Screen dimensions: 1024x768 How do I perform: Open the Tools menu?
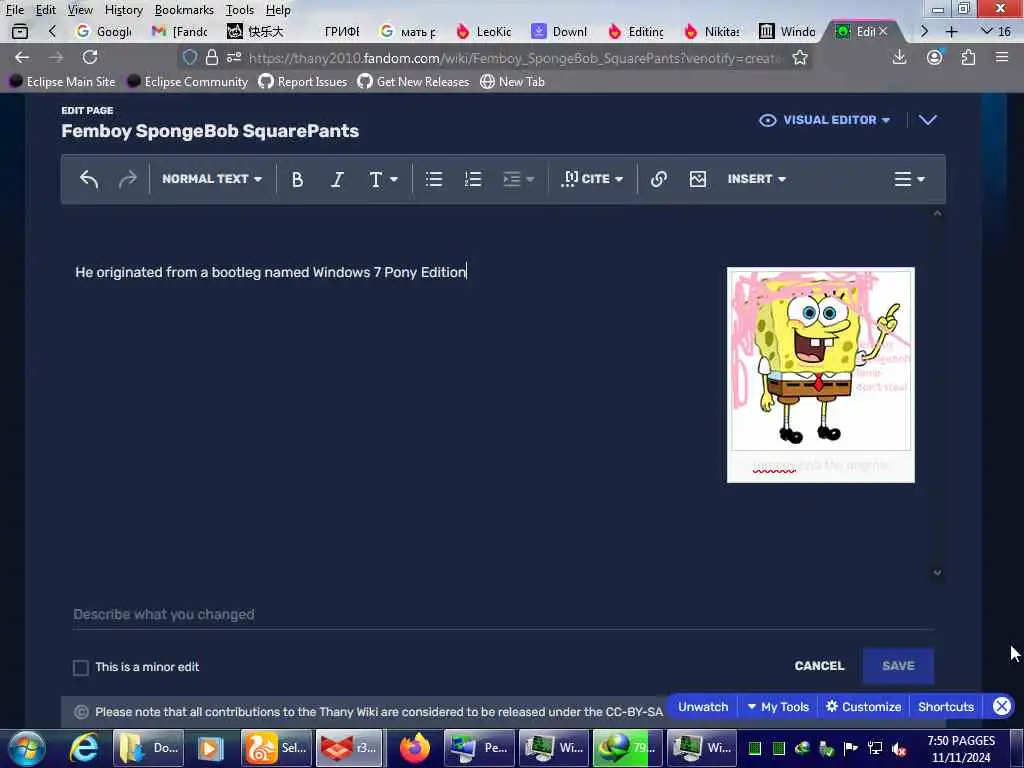click(240, 10)
